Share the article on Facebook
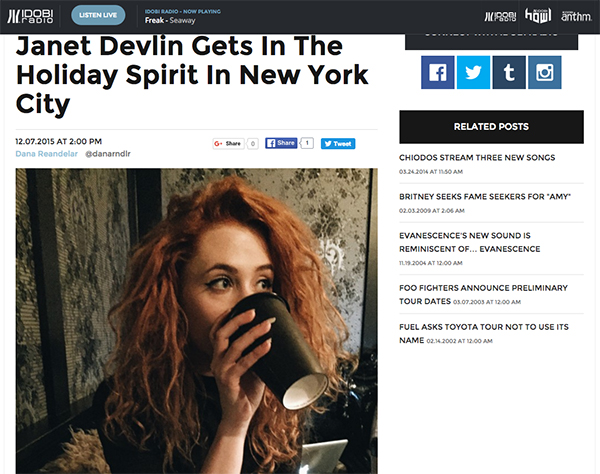600x474 pixels. [x=281, y=143]
